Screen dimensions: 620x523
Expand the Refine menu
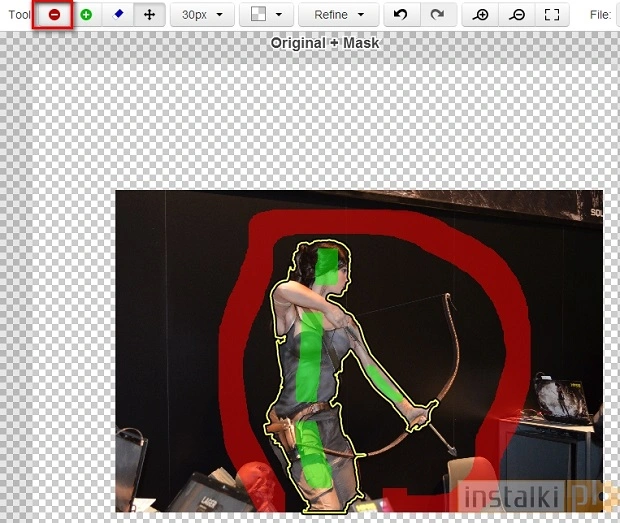[338, 15]
